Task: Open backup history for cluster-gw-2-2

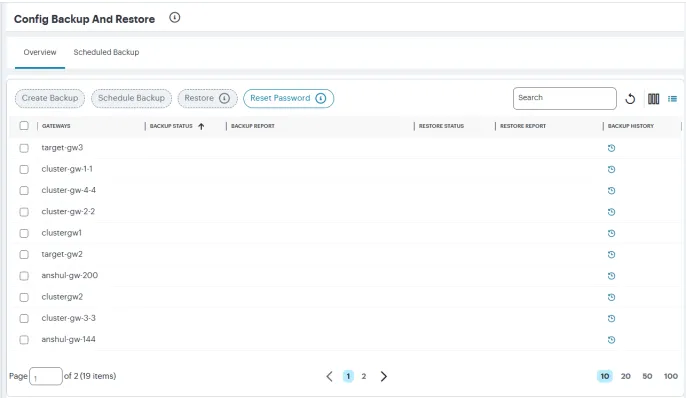Action: tap(612, 212)
